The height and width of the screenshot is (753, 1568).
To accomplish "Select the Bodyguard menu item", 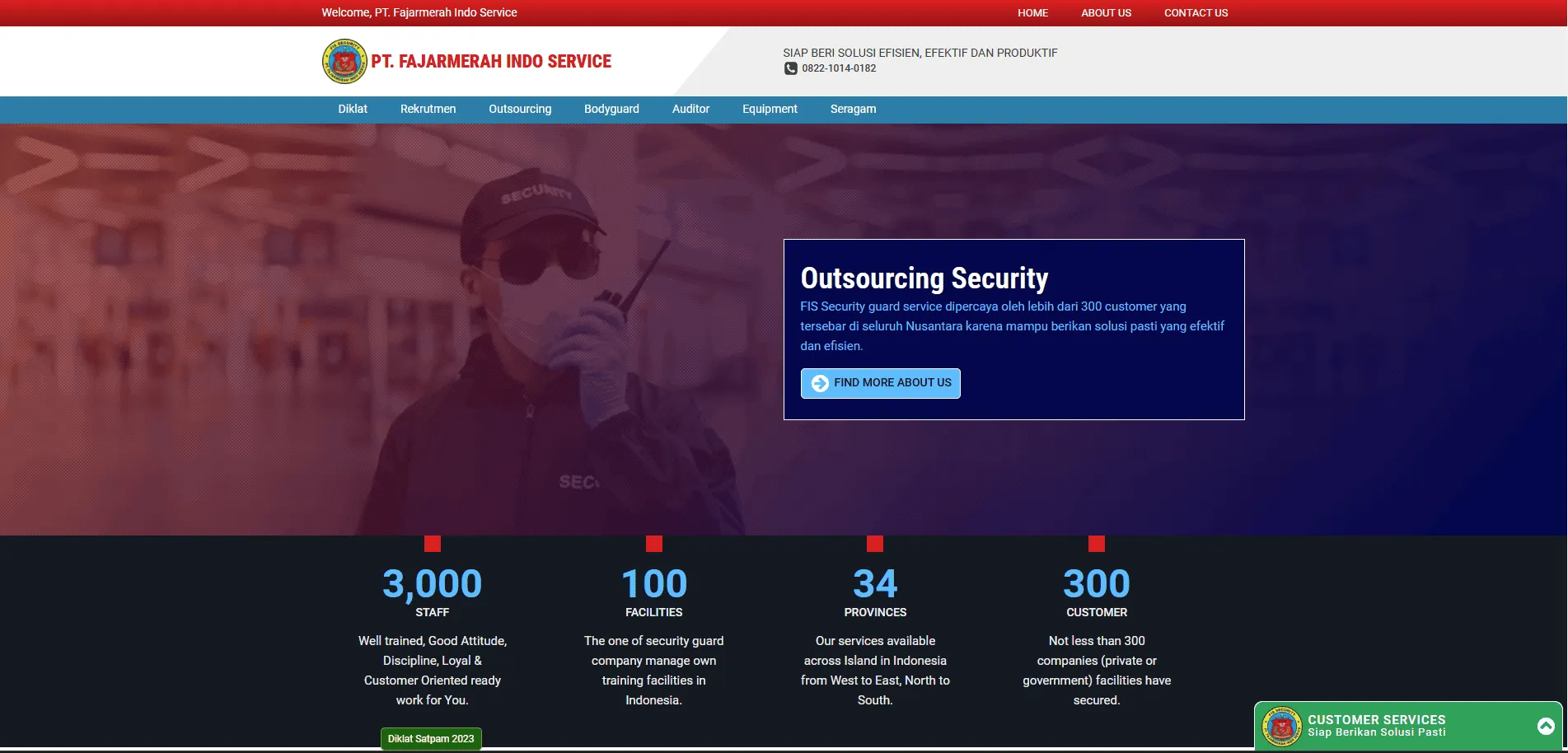I will (x=611, y=110).
